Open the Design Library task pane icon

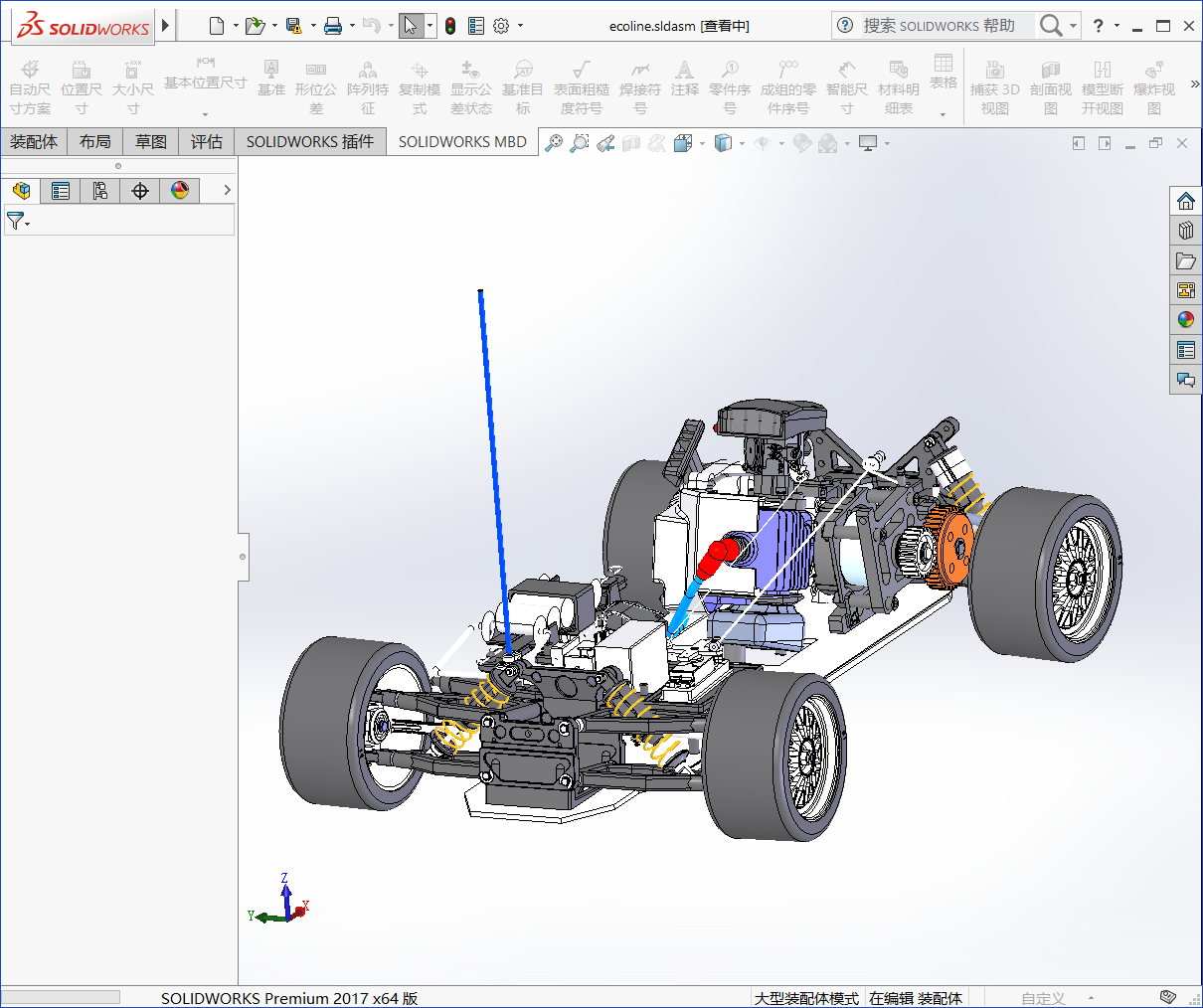[1185, 231]
